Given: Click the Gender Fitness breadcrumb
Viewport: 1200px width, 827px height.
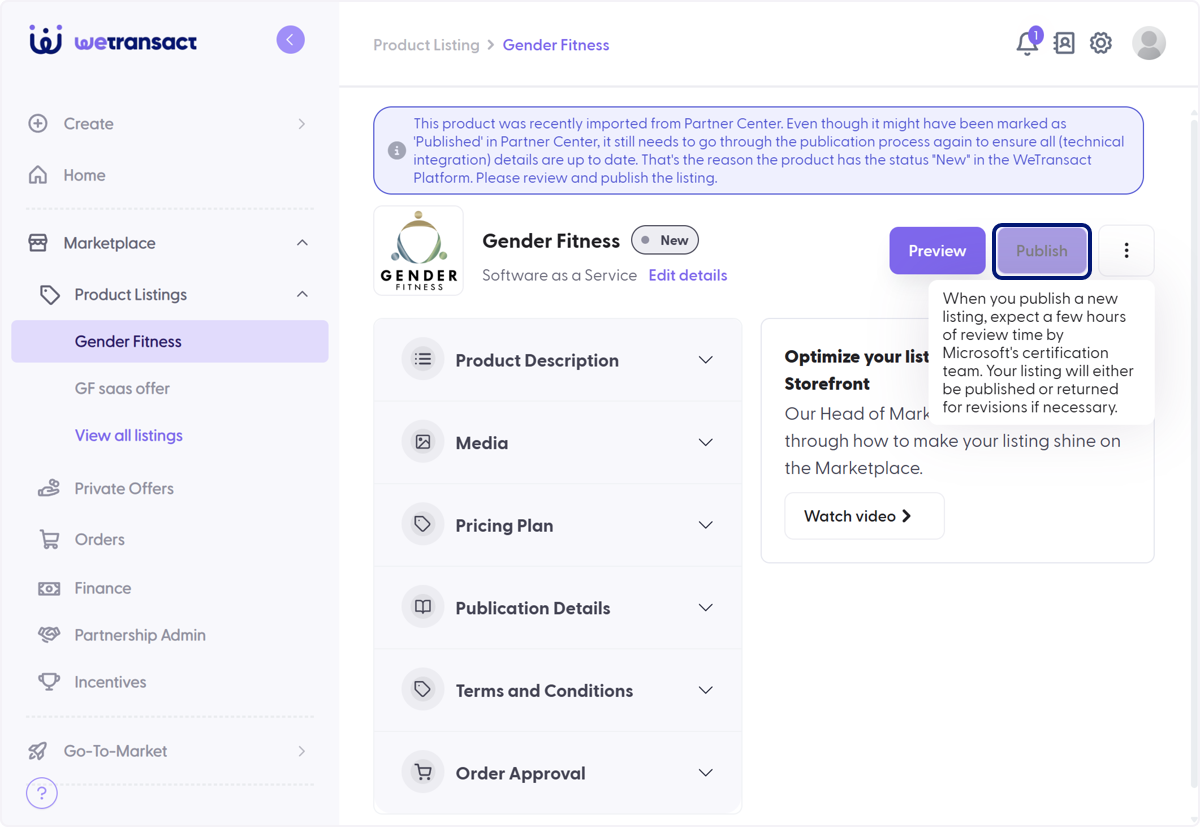Looking at the screenshot, I should coord(556,45).
